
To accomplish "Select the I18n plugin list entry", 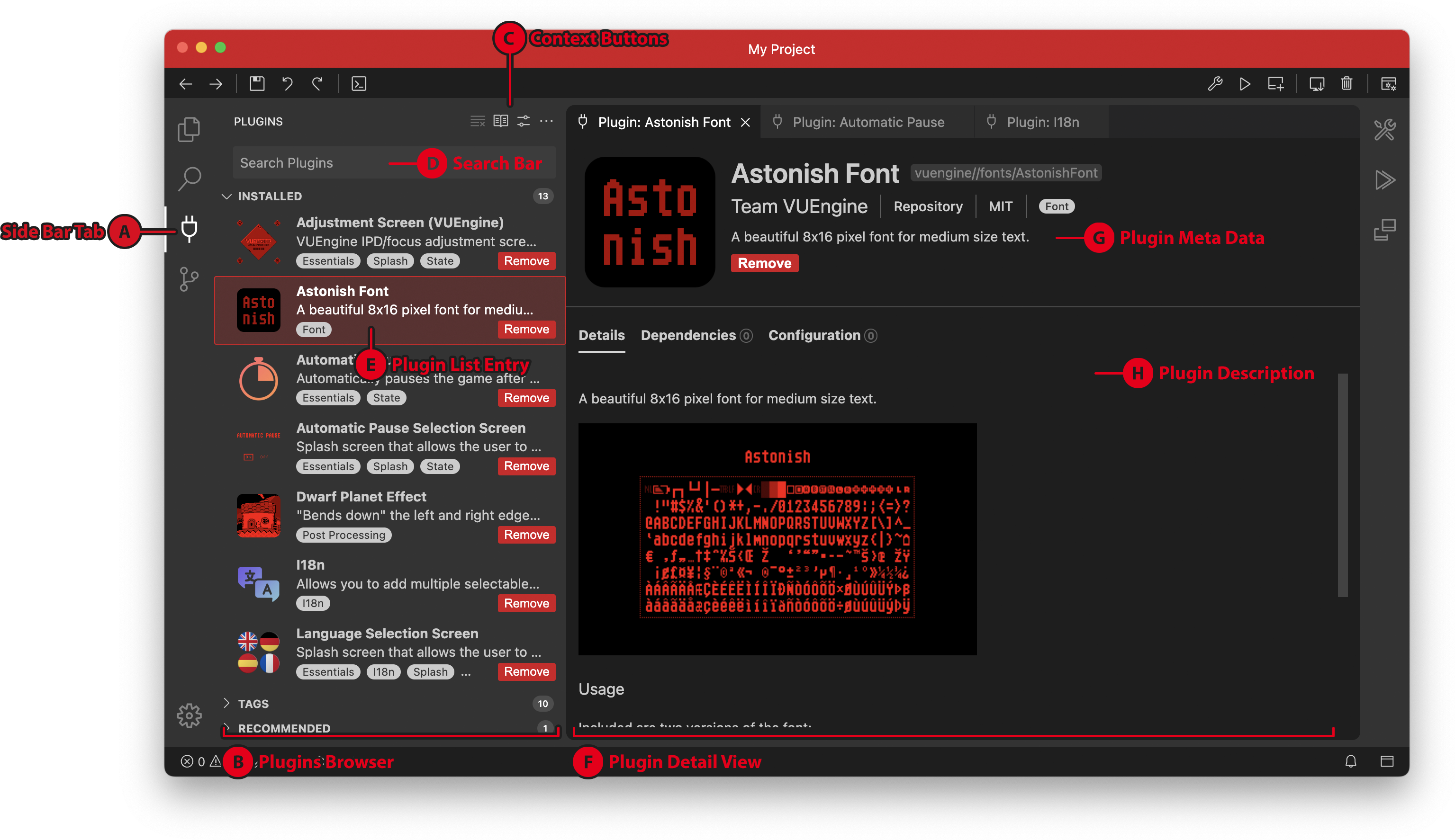I will (x=389, y=584).
